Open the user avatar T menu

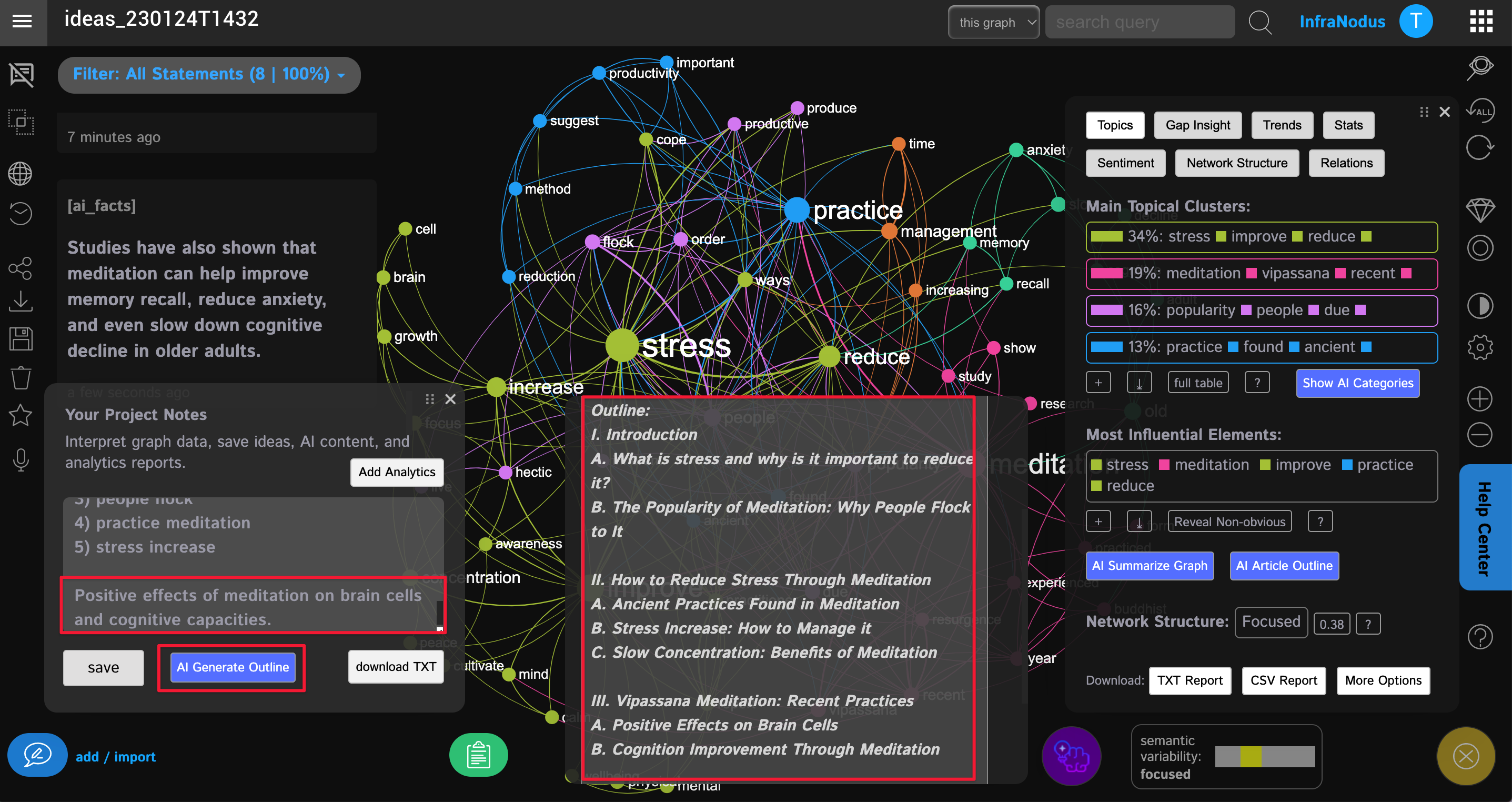[1416, 21]
